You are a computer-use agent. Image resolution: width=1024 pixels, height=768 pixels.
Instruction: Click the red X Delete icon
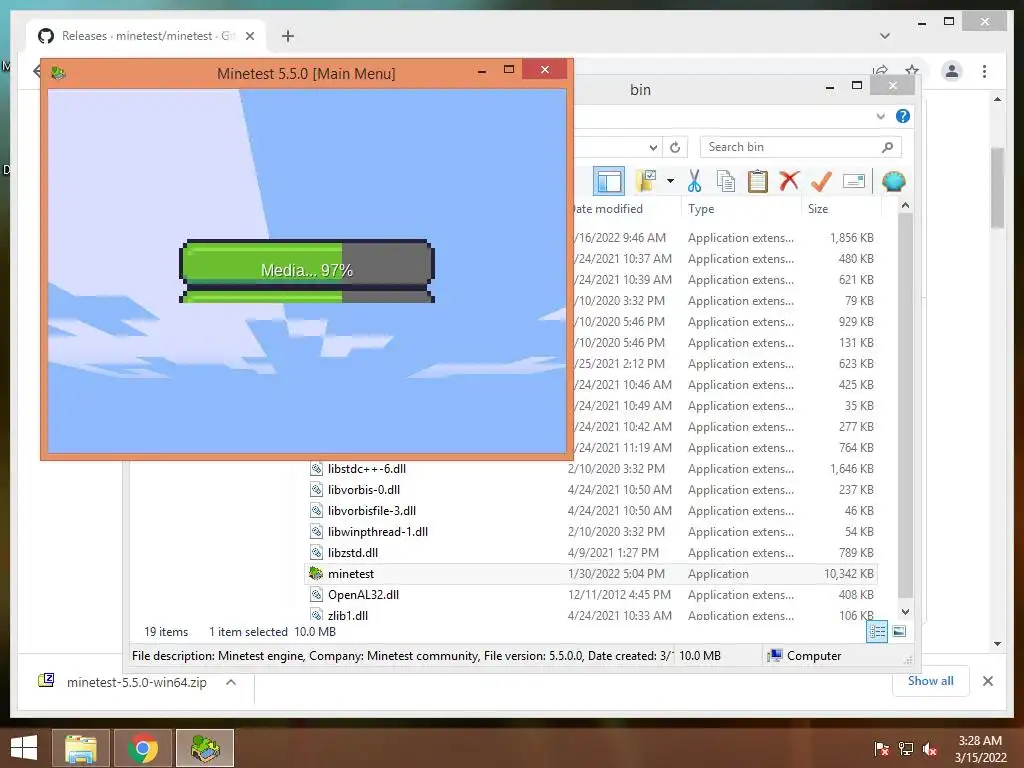[x=789, y=181]
